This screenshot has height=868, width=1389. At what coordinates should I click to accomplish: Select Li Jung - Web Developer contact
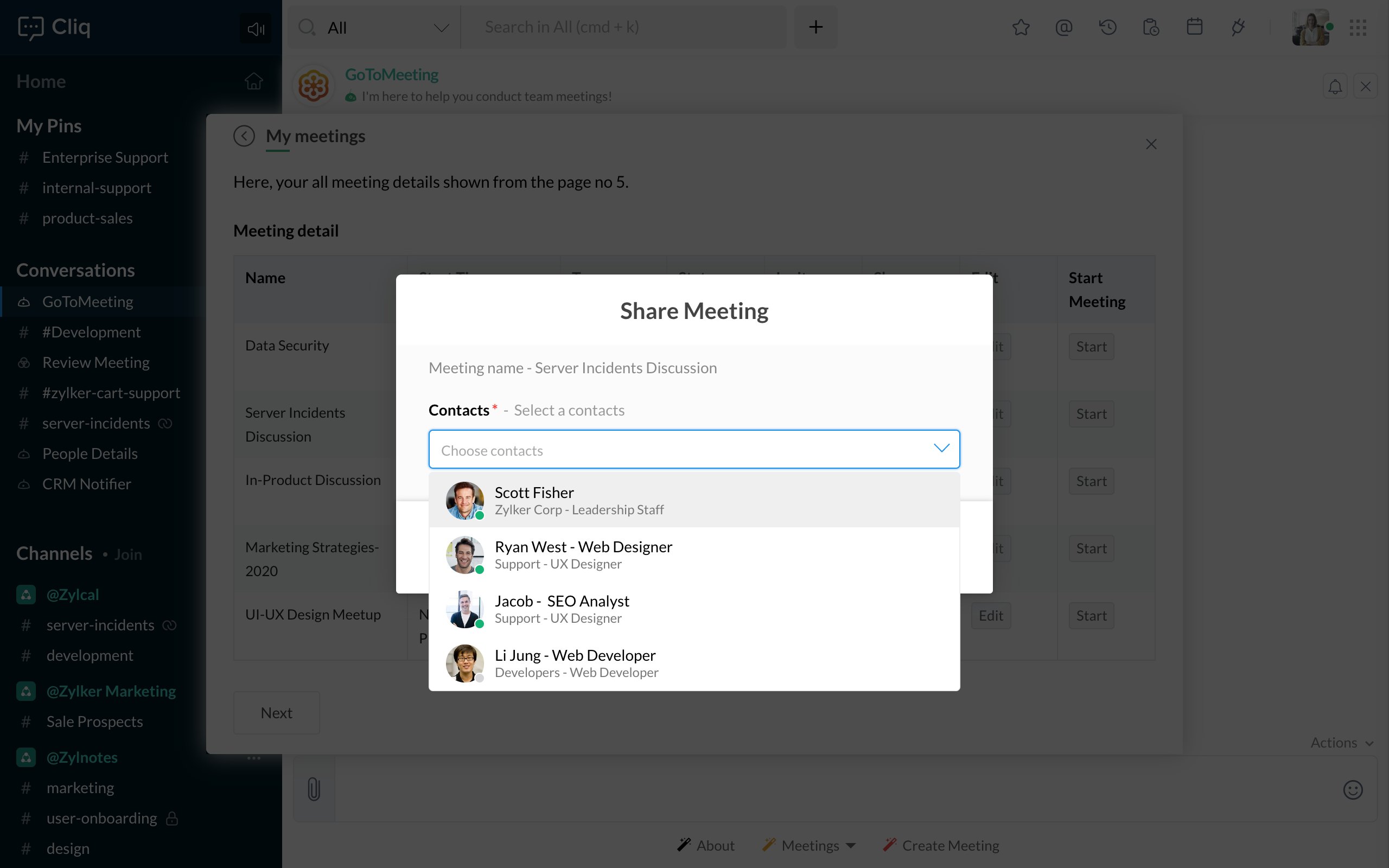pos(694,663)
